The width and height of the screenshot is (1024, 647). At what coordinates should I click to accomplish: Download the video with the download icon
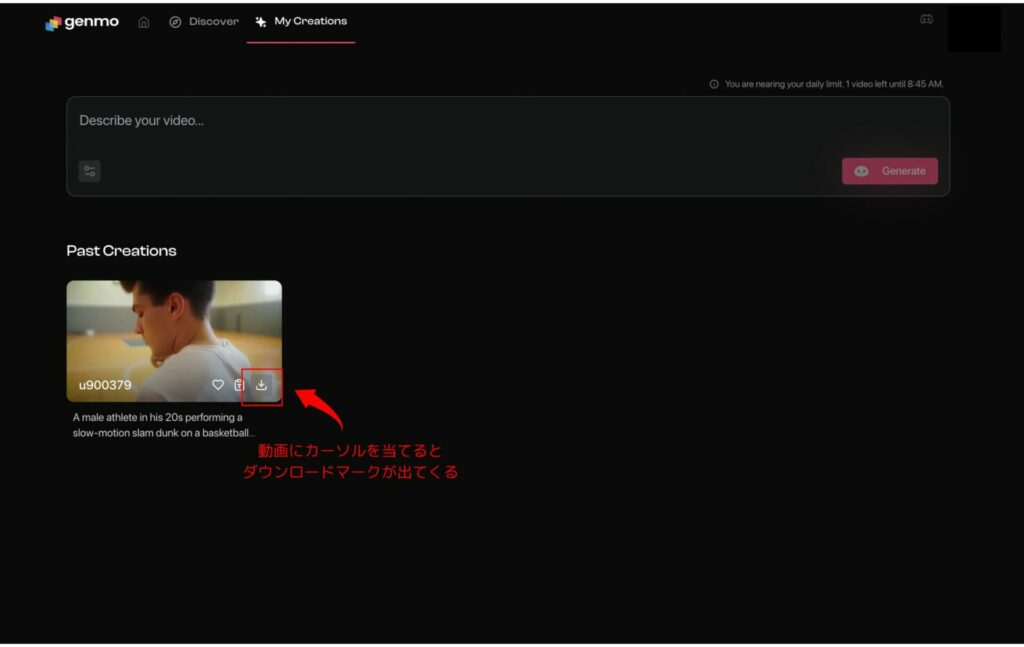[262, 385]
